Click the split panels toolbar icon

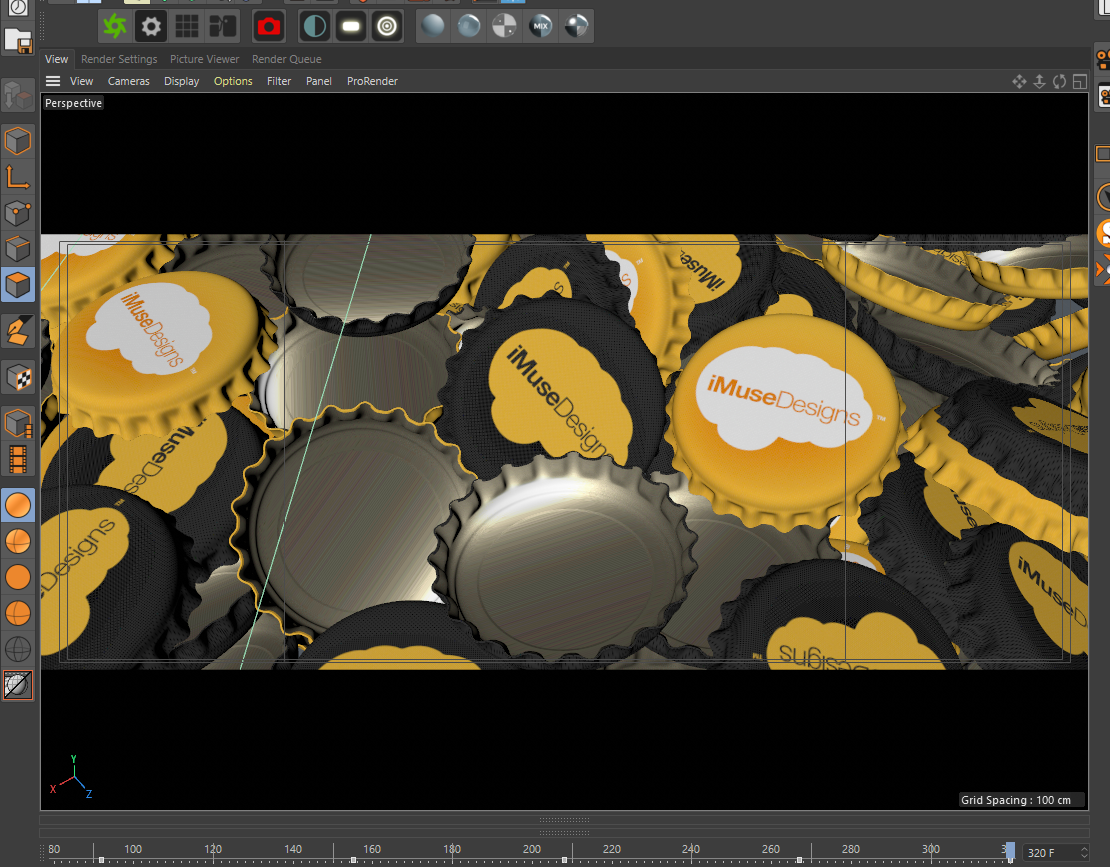[222, 27]
